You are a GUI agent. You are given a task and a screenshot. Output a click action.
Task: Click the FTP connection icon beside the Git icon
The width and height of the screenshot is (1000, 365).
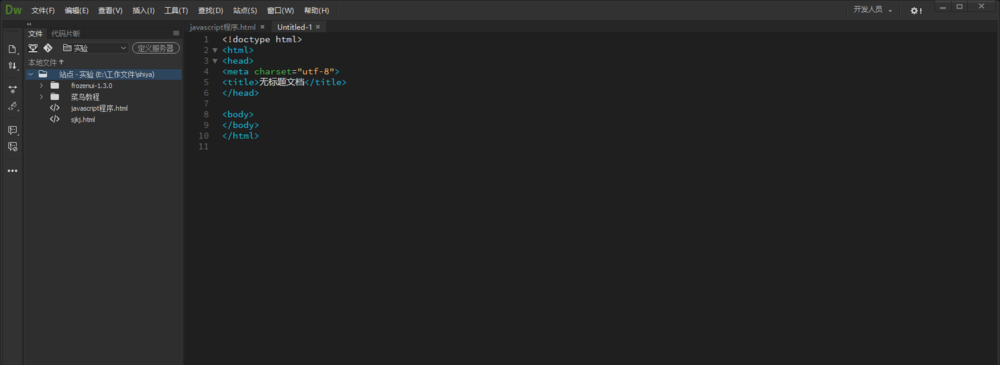coord(33,48)
